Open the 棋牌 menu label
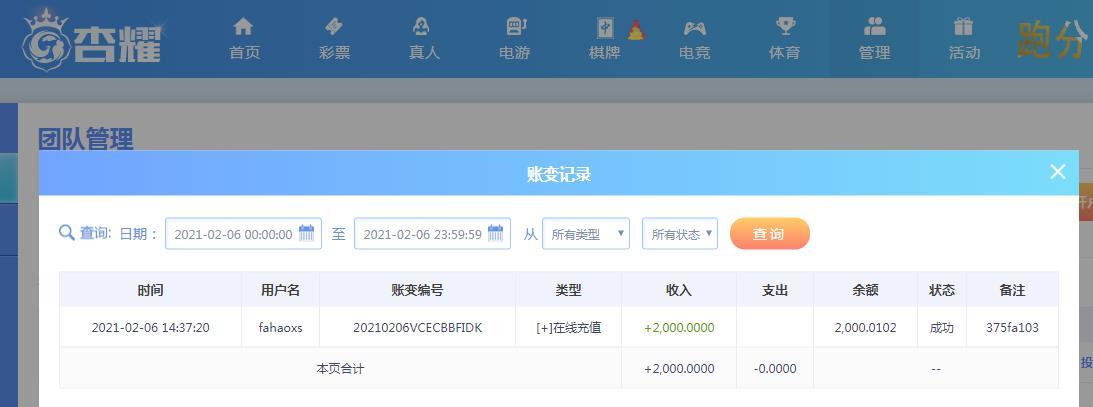Image resolution: width=1093 pixels, height=407 pixels. 604,53
